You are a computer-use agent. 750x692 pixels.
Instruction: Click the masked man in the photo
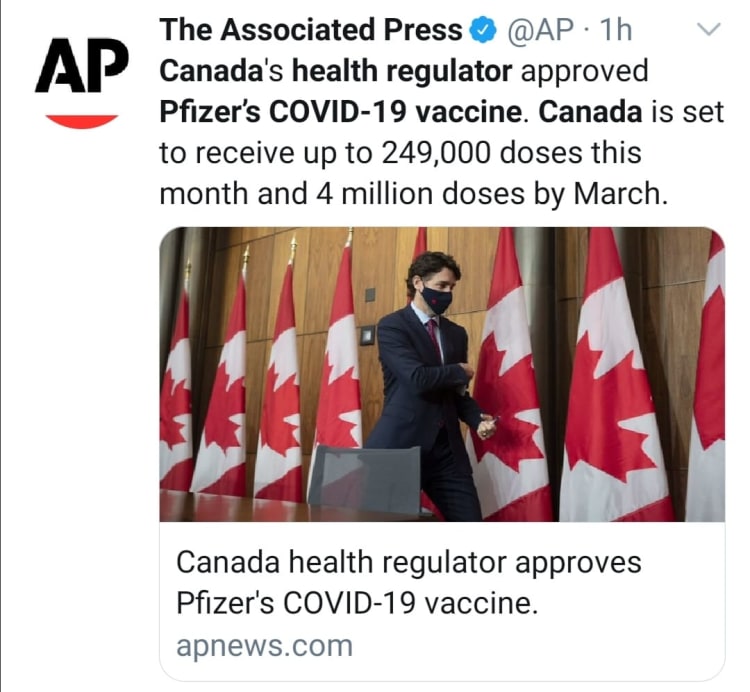pos(432,380)
